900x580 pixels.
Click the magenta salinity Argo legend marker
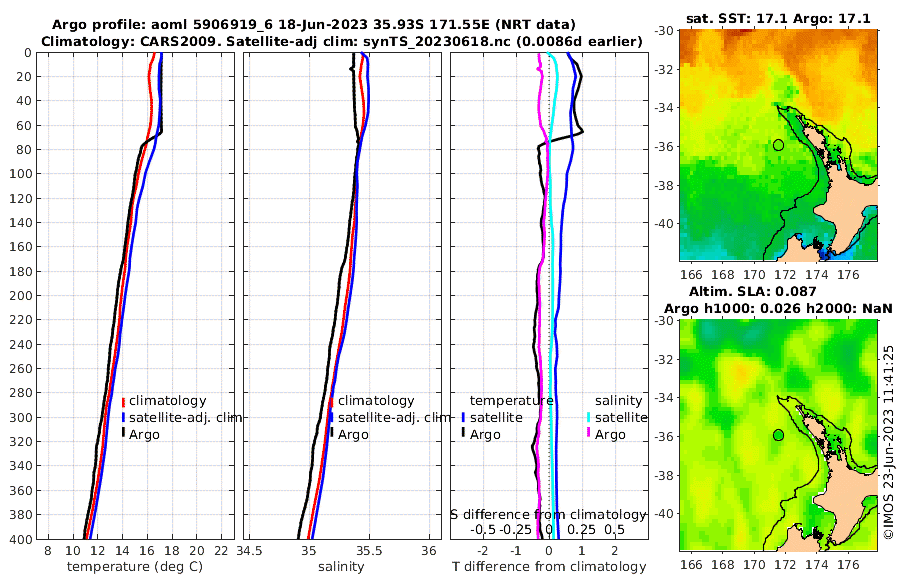click(x=588, y=433)
